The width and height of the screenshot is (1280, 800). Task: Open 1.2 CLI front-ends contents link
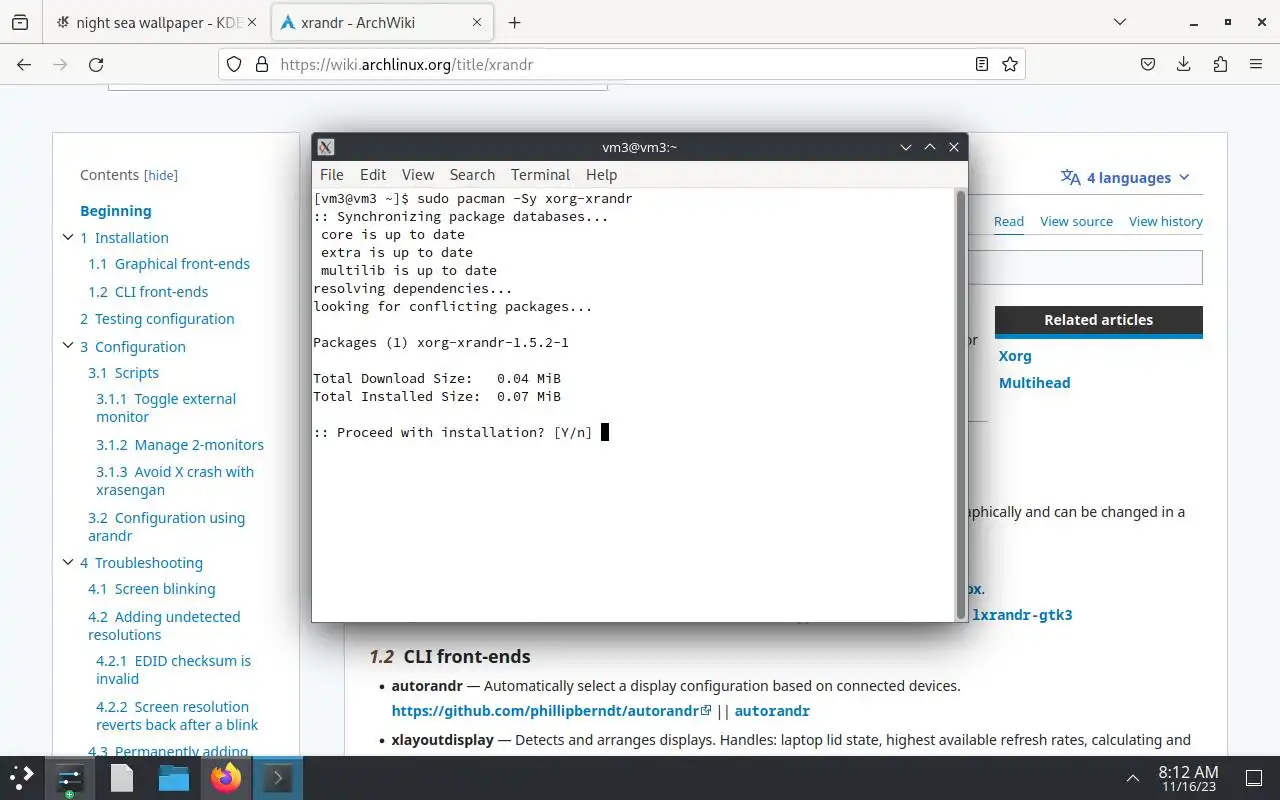coord(148,292)
